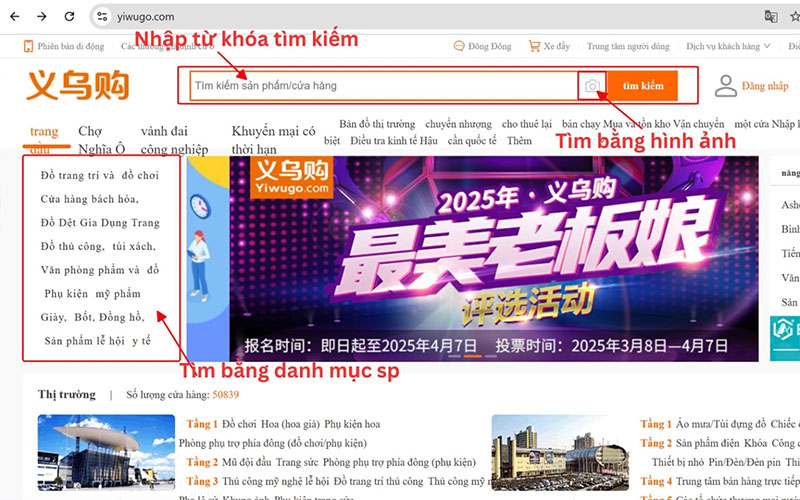Select the Chợ Nghĩa Ô tab

tap(102, 140)
